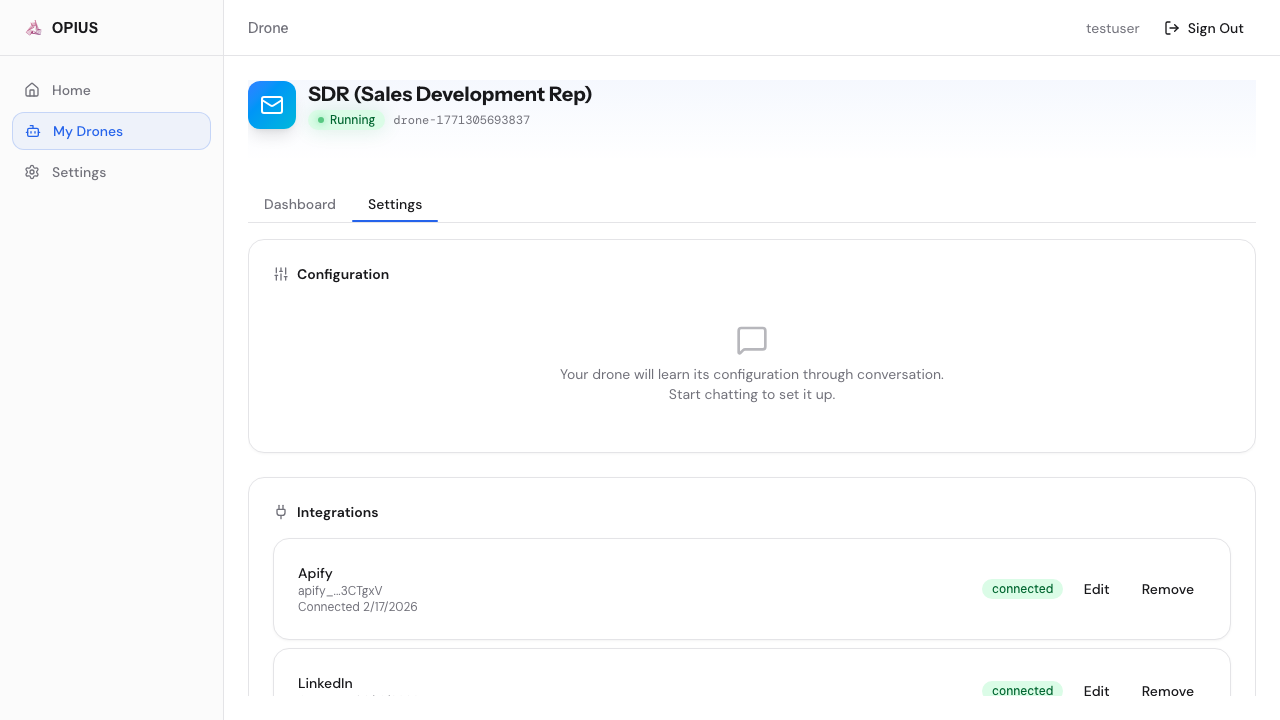Click the sign-out arrow icon in top bar
1280x720 pixels.
click(1171, 28)
